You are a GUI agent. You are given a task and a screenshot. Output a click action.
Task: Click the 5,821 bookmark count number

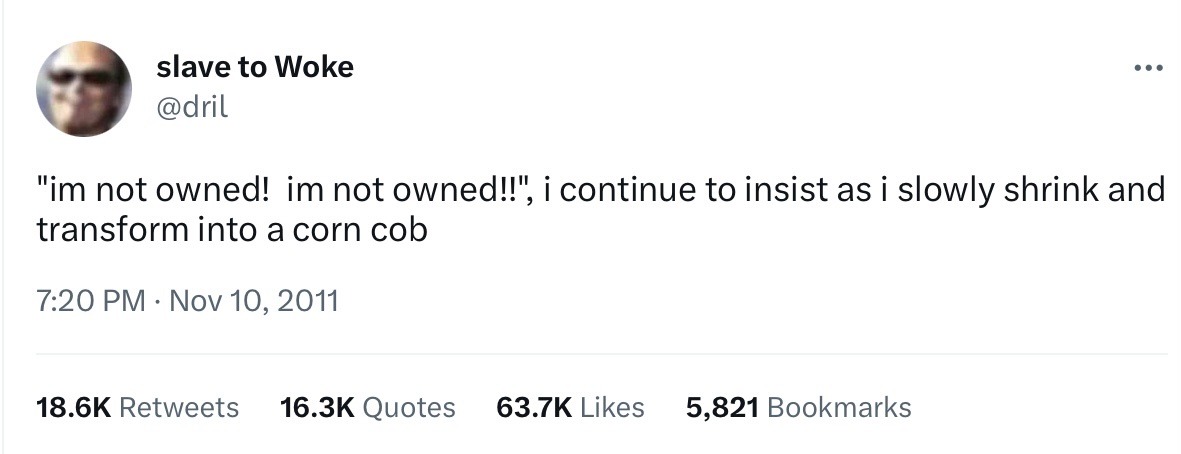coord(723,407)
